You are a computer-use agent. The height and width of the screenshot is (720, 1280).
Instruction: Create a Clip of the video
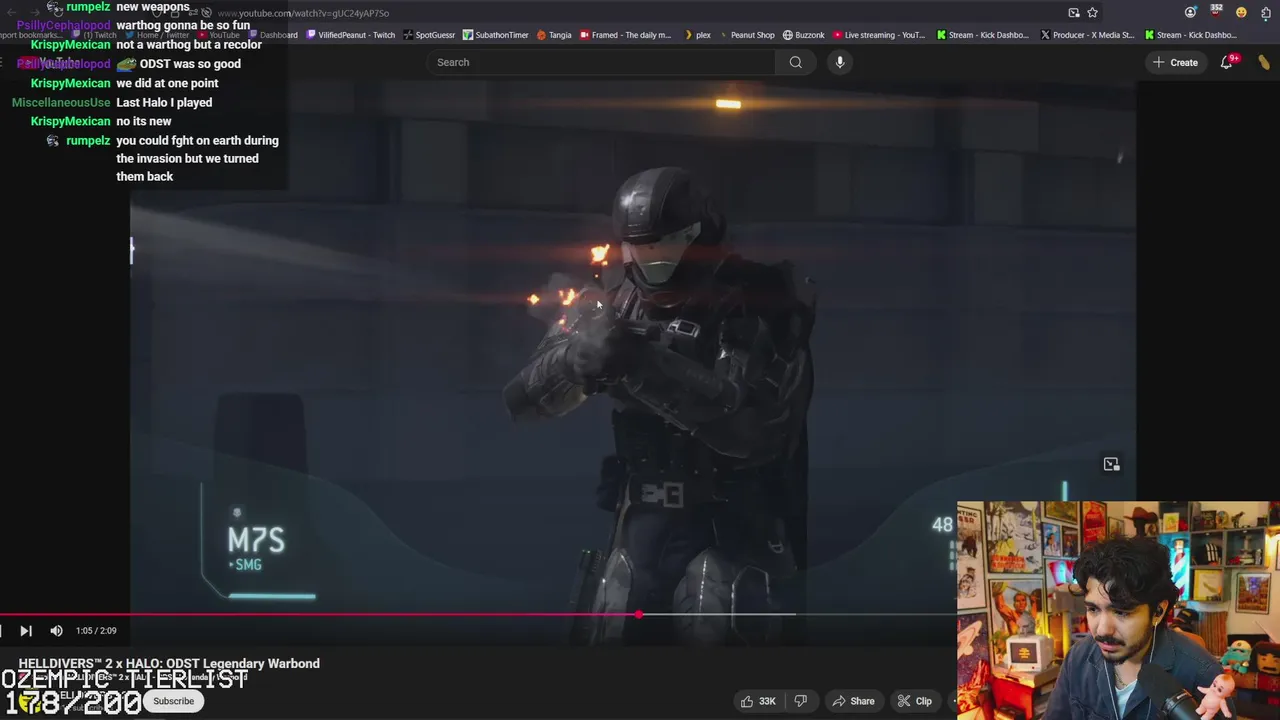click(x=914, y=701)
